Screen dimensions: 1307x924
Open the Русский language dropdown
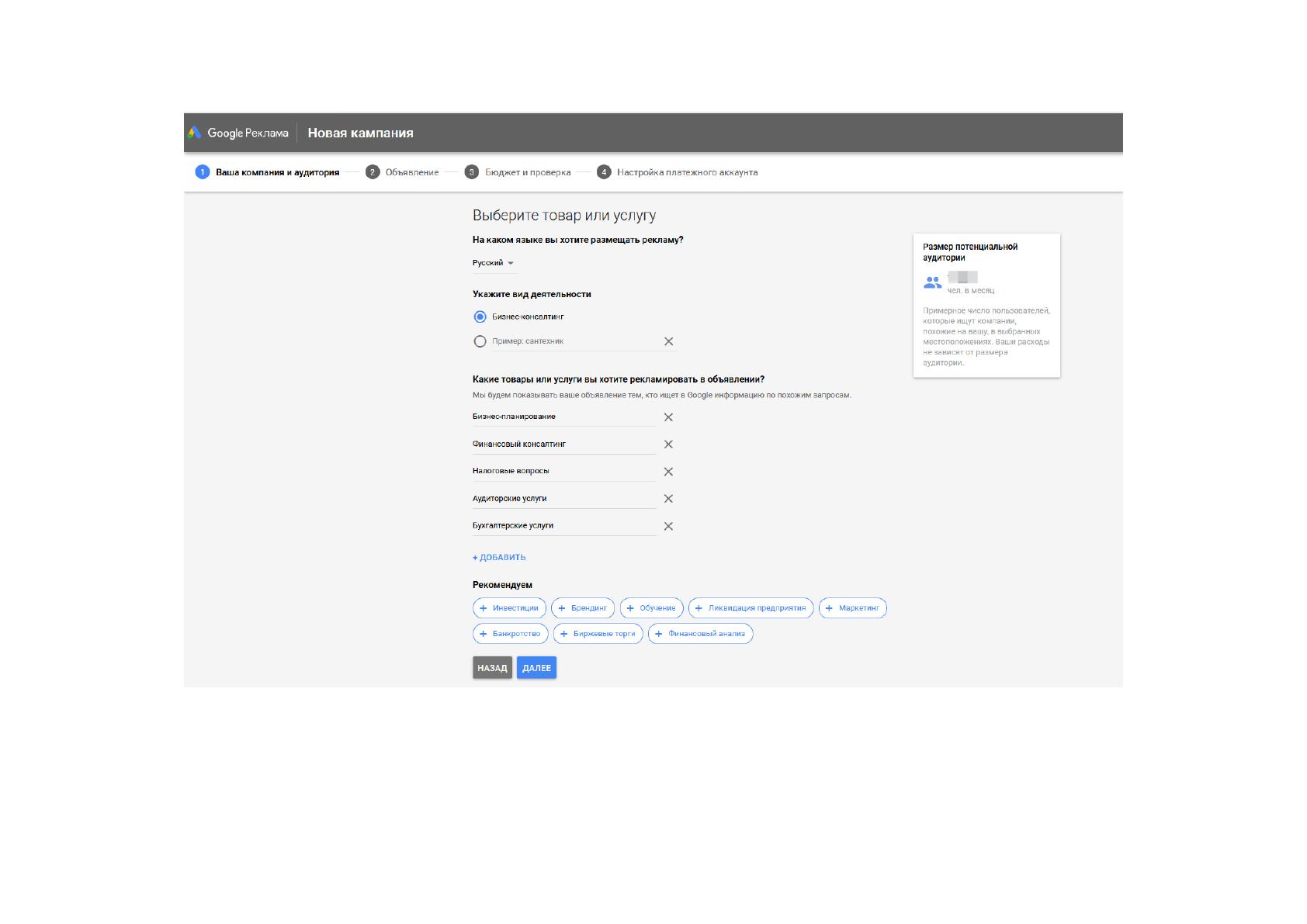(x=494, y=263)
